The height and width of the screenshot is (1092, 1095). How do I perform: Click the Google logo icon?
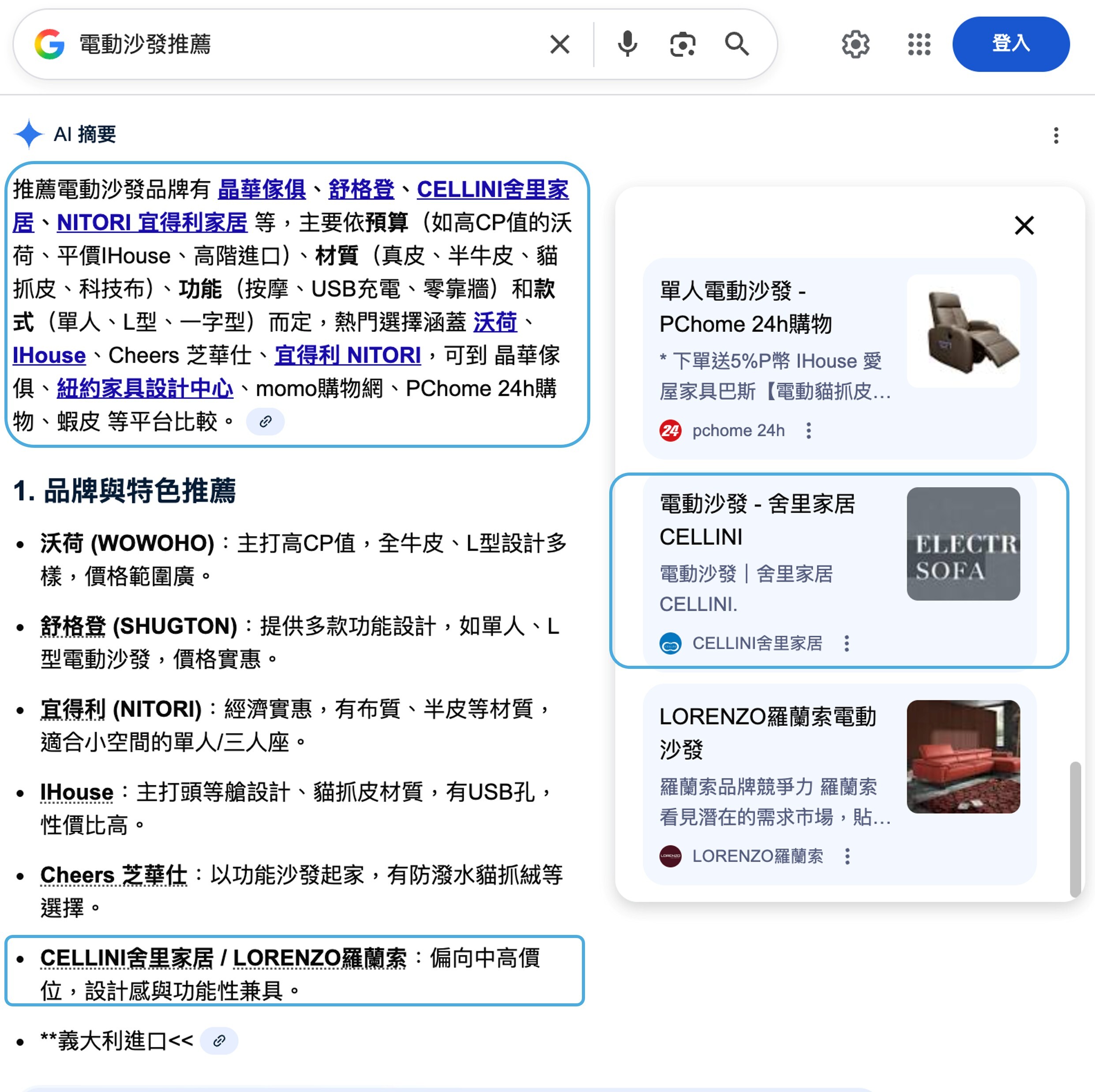pyautogui.click(x=49, y=44)
